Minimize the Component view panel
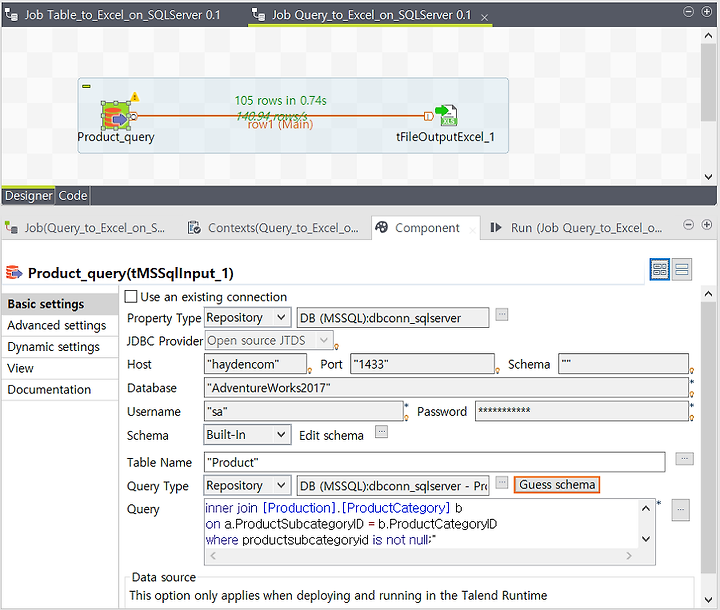This screenshot has height=610, width=720. [688, 225]
